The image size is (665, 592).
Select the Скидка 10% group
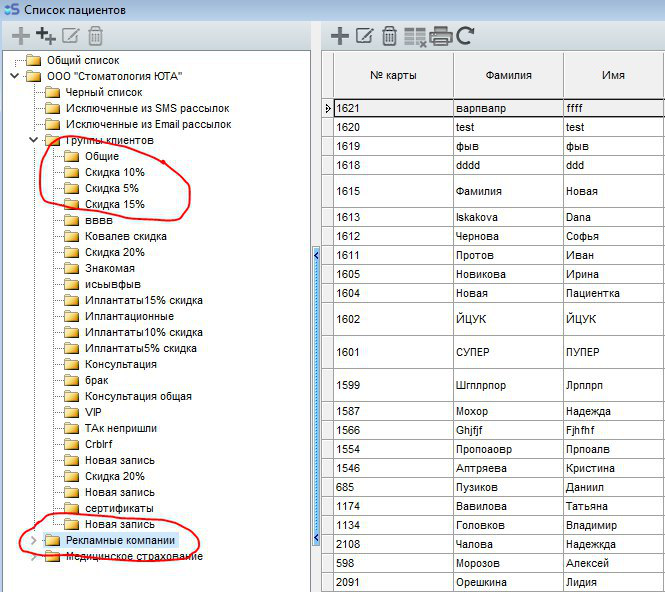pos(114,172)
